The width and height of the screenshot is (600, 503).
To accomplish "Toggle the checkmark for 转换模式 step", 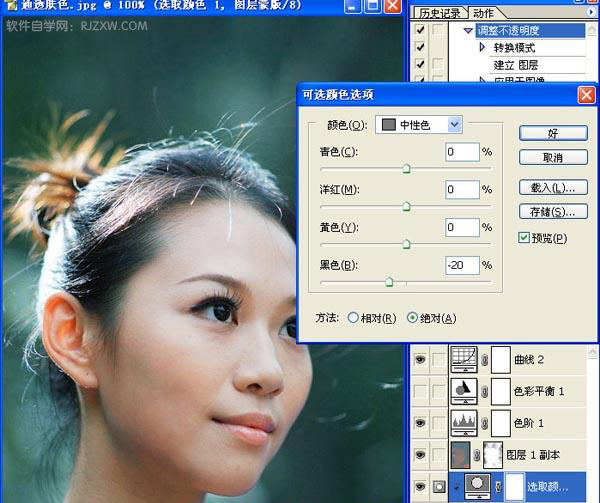I will [x=420, y=47].
